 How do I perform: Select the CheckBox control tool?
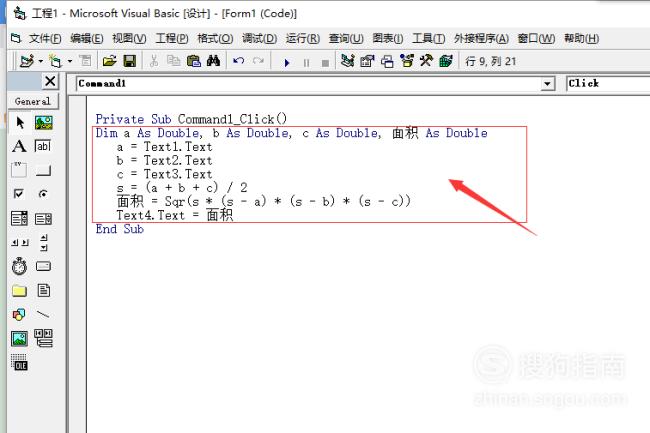(x=19, y=194)
